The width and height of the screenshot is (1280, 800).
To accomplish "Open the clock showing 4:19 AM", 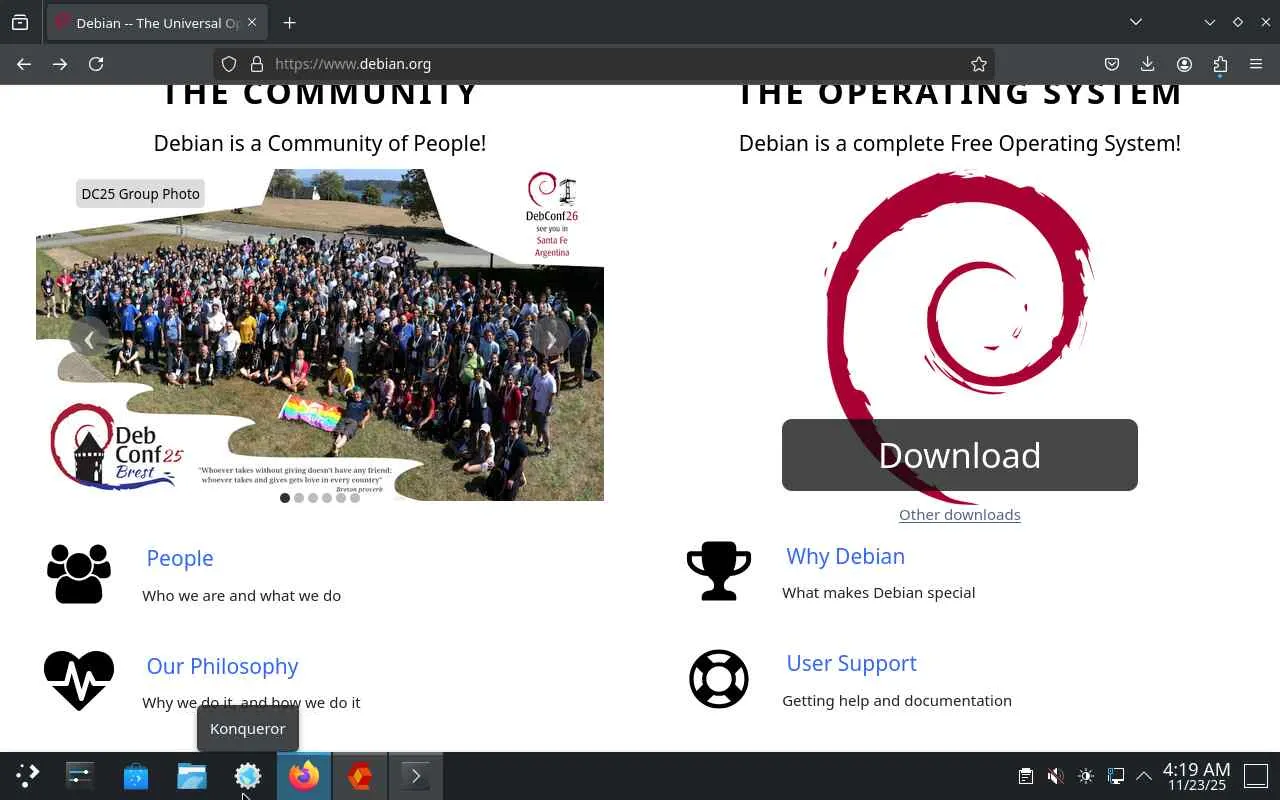I will [x=1196, y=776].
